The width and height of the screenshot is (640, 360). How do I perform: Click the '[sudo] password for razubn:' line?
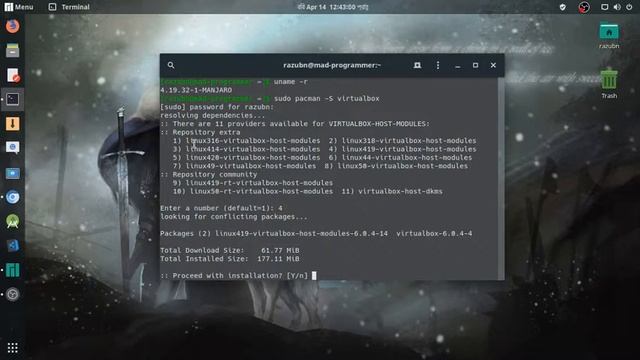coord(217,107)
